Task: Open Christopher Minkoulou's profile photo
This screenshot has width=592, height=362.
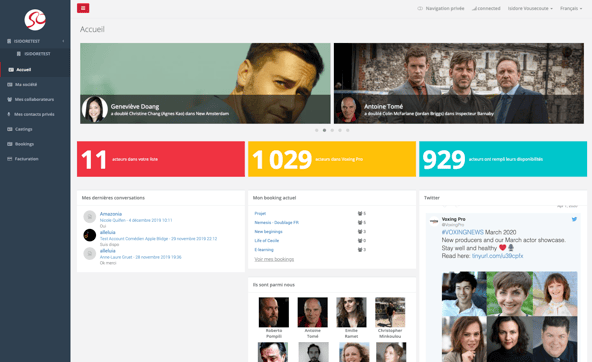Action: (390, 312)
